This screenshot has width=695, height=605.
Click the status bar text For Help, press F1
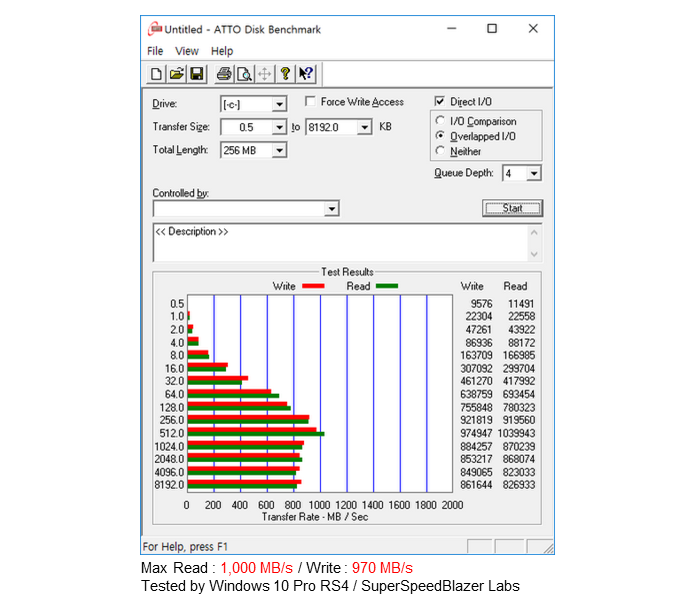[x=185, y=547]
